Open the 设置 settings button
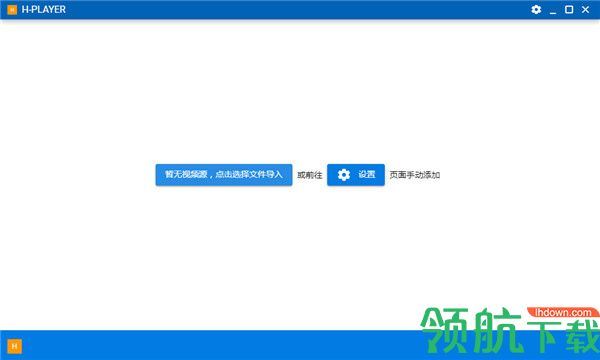600x360 pixels. click(356, 175)
